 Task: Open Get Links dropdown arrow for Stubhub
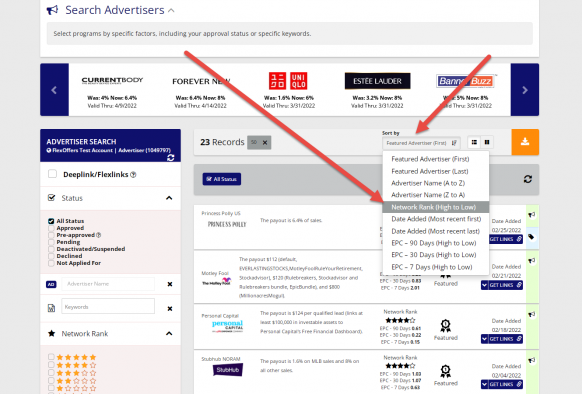[484, 384]
